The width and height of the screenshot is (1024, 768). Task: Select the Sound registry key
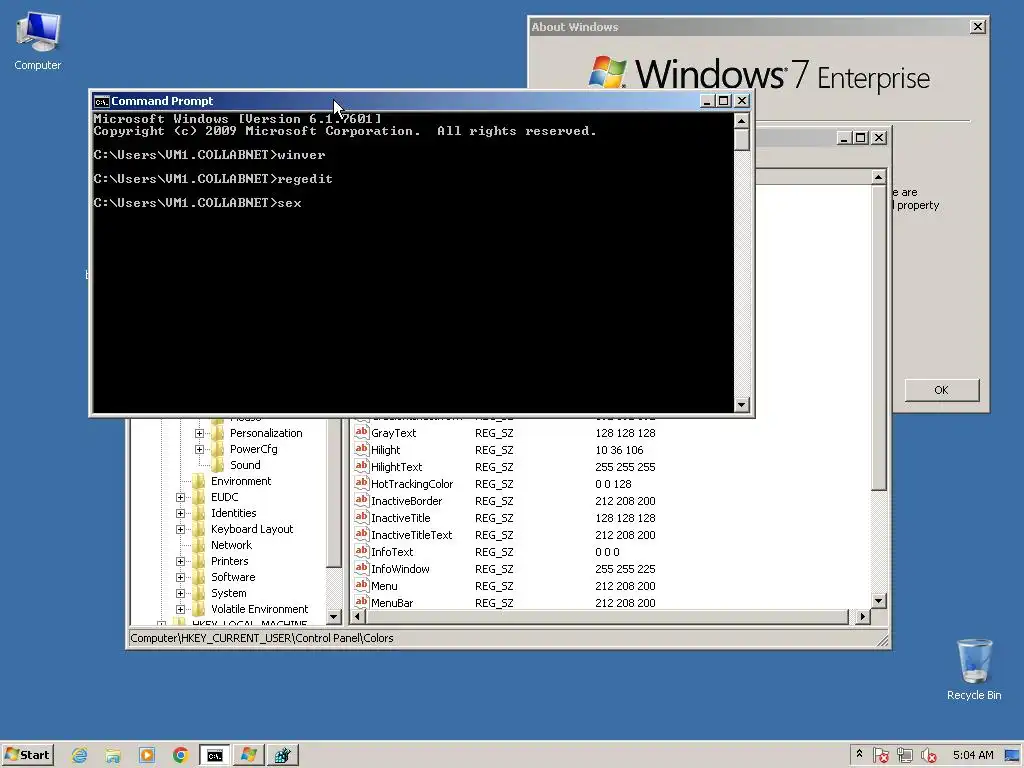(x=245, y=465)
